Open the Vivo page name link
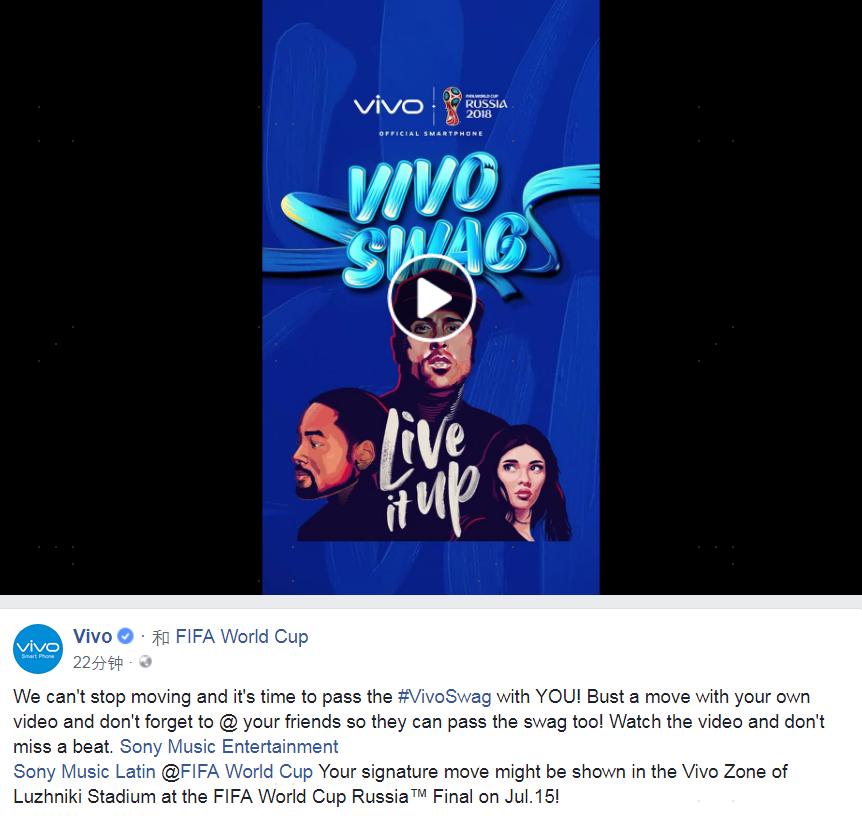This screenshot has width=862, height=816. point(92,636)
